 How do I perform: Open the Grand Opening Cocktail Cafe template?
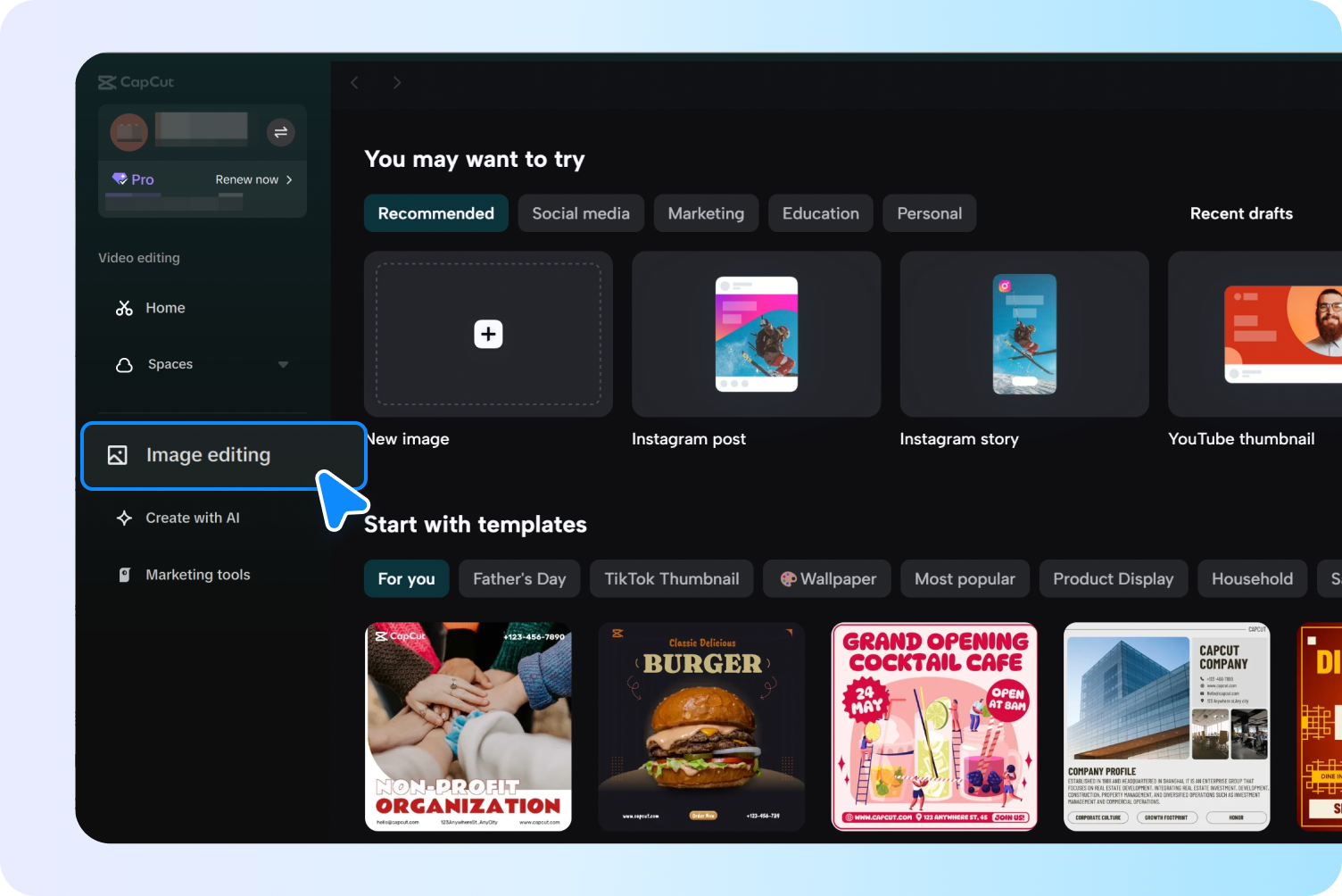(934, 726)
